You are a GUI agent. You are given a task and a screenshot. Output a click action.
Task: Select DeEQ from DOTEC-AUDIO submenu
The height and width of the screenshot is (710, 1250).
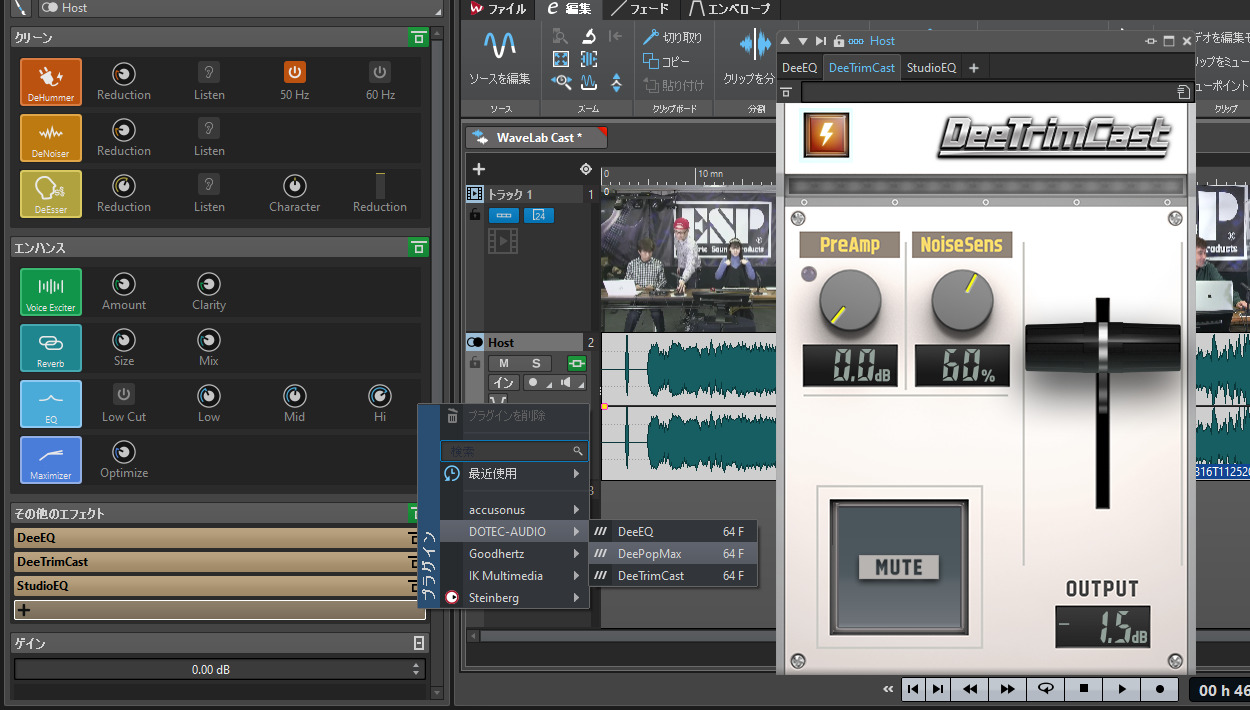click(x=673, y=532)
